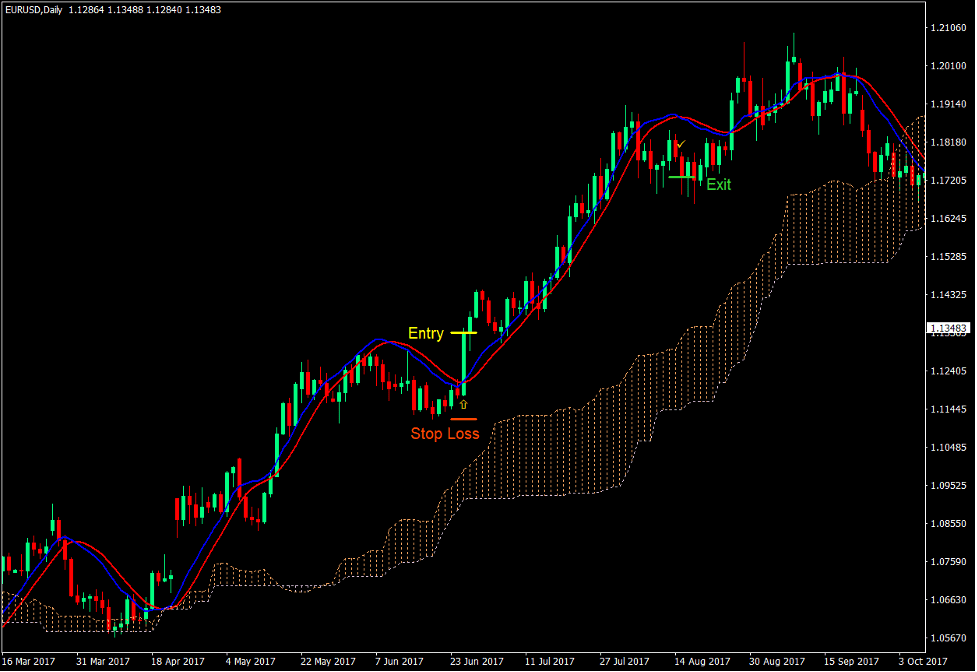The width and height of the screenshot is (977, 672).
Task: Select the yellow Entry horizontal line marker
Action: click(463, 332)
